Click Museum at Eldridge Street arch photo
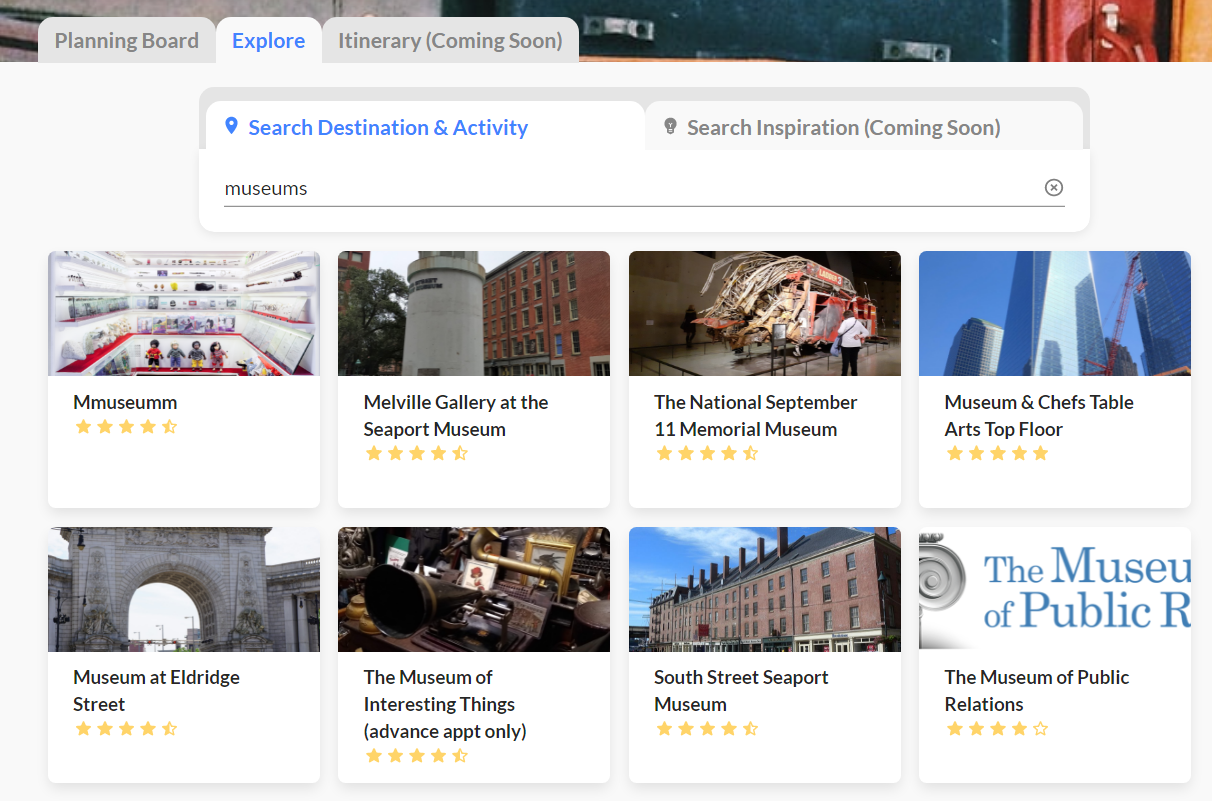 click(x=184, y=589)
